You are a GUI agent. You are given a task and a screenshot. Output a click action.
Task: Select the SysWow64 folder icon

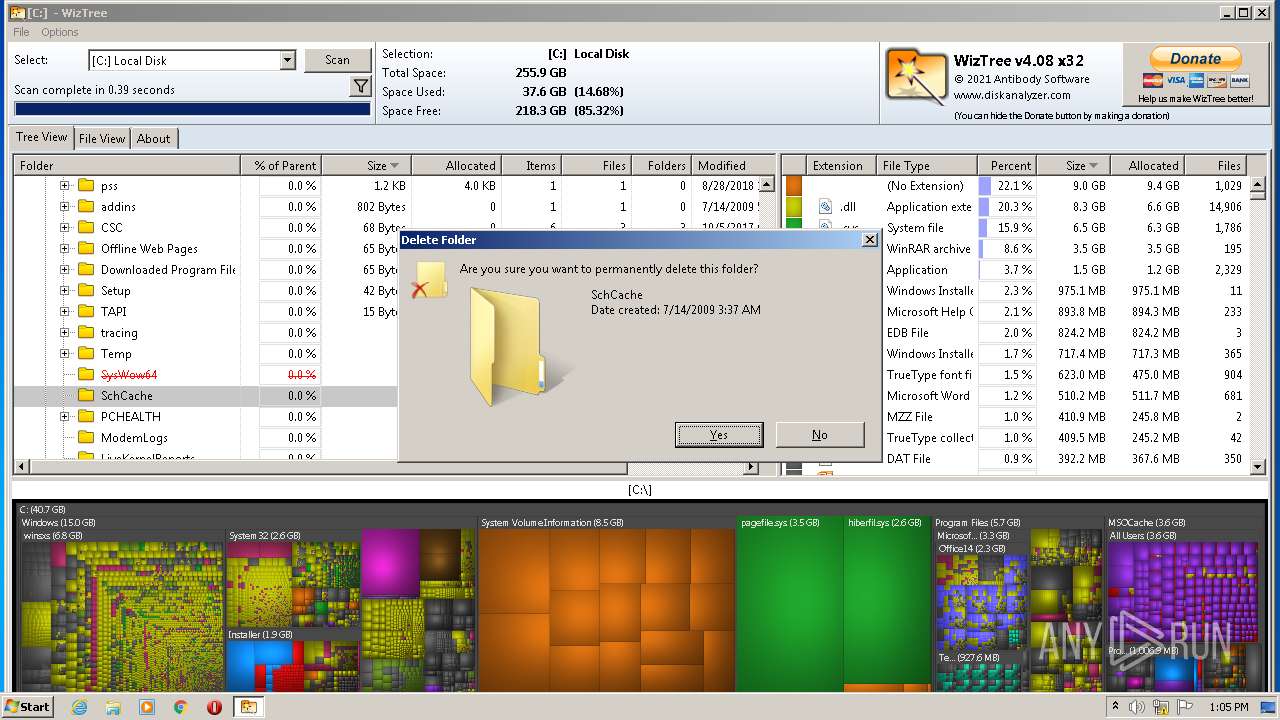(86, 375)
